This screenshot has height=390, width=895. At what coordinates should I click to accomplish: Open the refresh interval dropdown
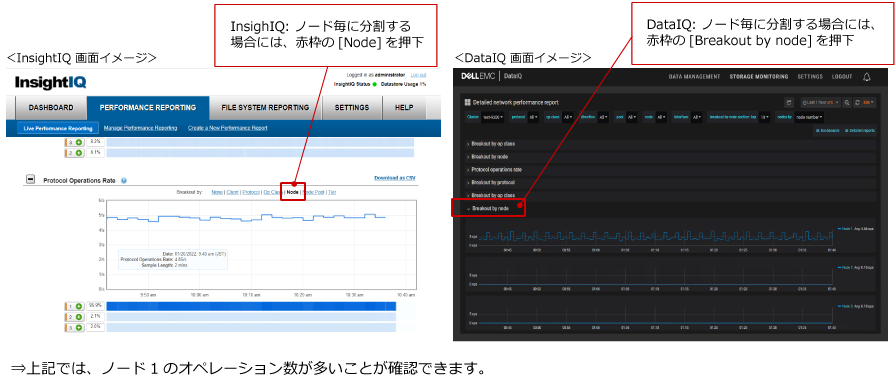click(x=869, y=102)
